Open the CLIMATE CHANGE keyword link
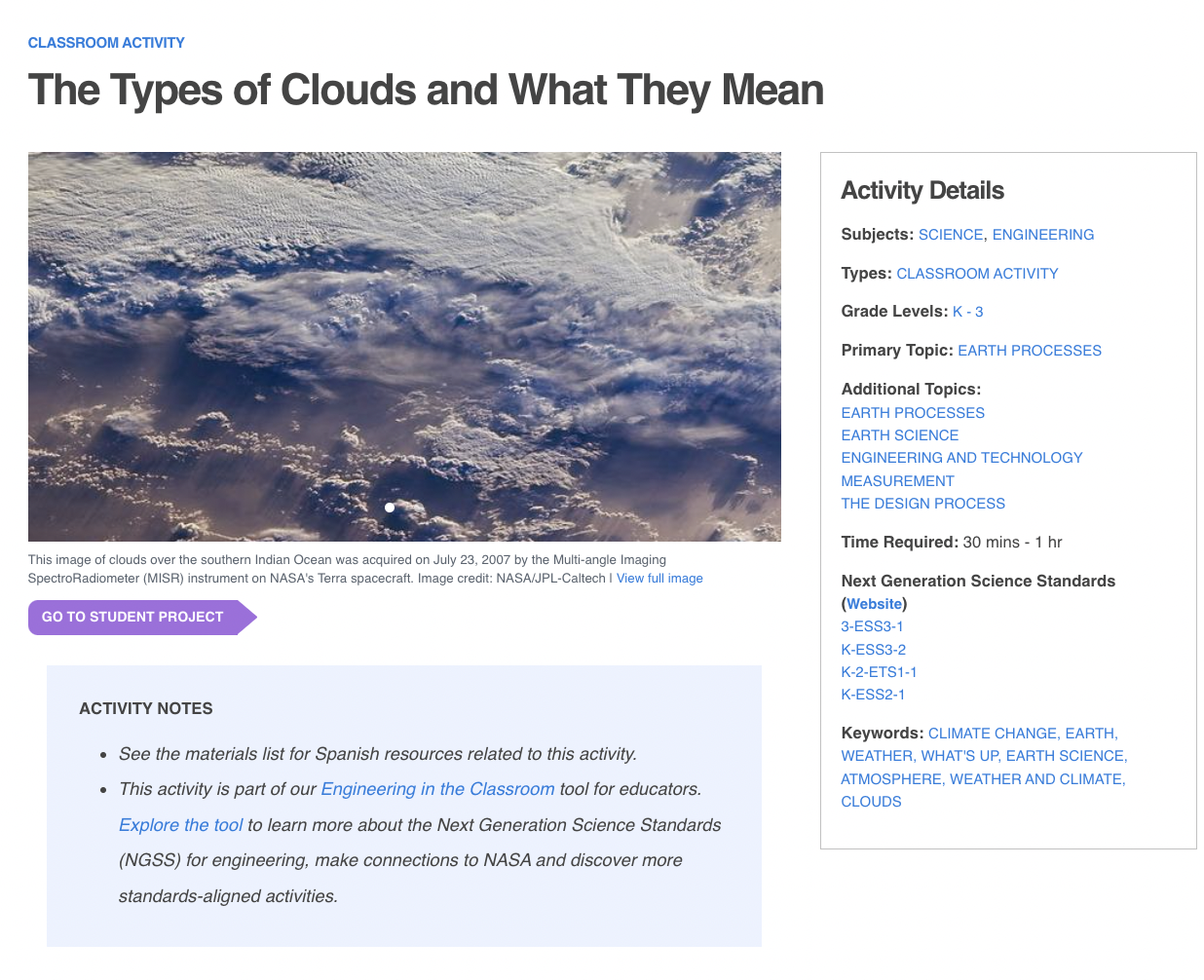Screen dimensions: 1204x980 992,733
